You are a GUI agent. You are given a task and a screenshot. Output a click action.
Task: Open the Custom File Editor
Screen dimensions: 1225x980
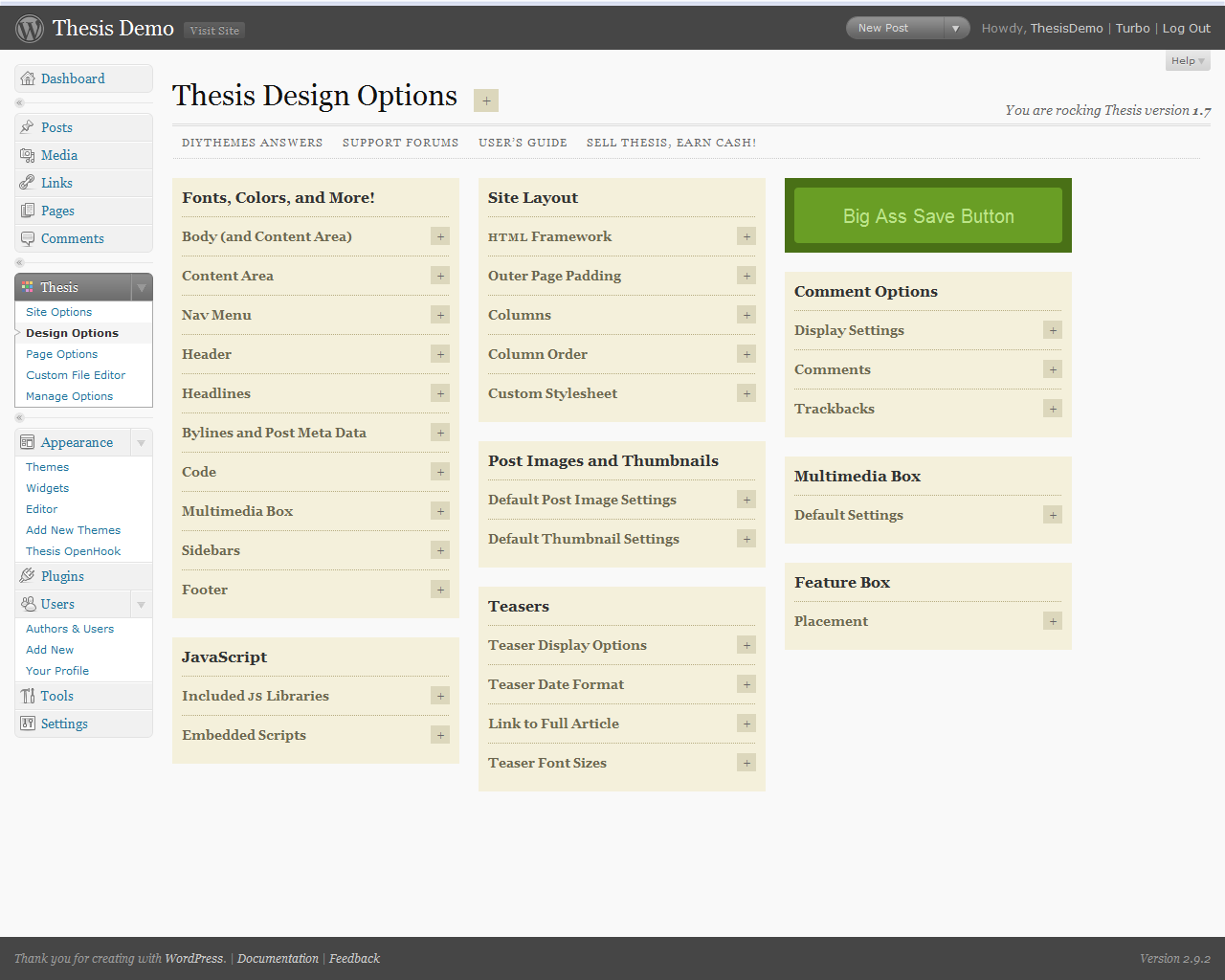pos(76,375)
